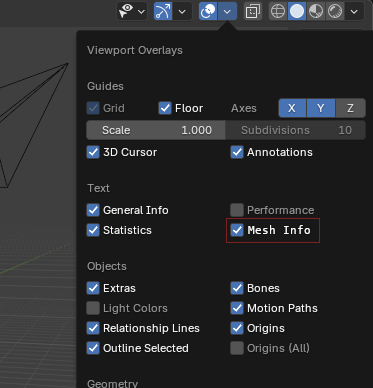The height and width of the screenshot is (388, 373).
Task: Click the Subdivisions value field
Action: [296, 130]
